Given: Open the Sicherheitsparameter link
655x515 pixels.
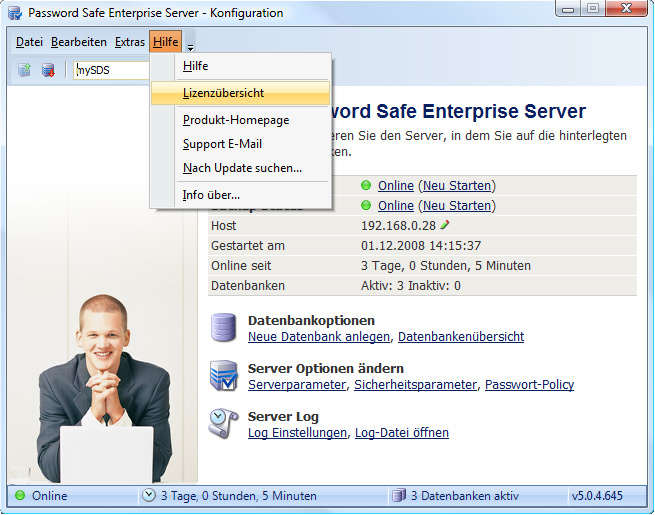Looking at the screenshot, I should [415, 385].
